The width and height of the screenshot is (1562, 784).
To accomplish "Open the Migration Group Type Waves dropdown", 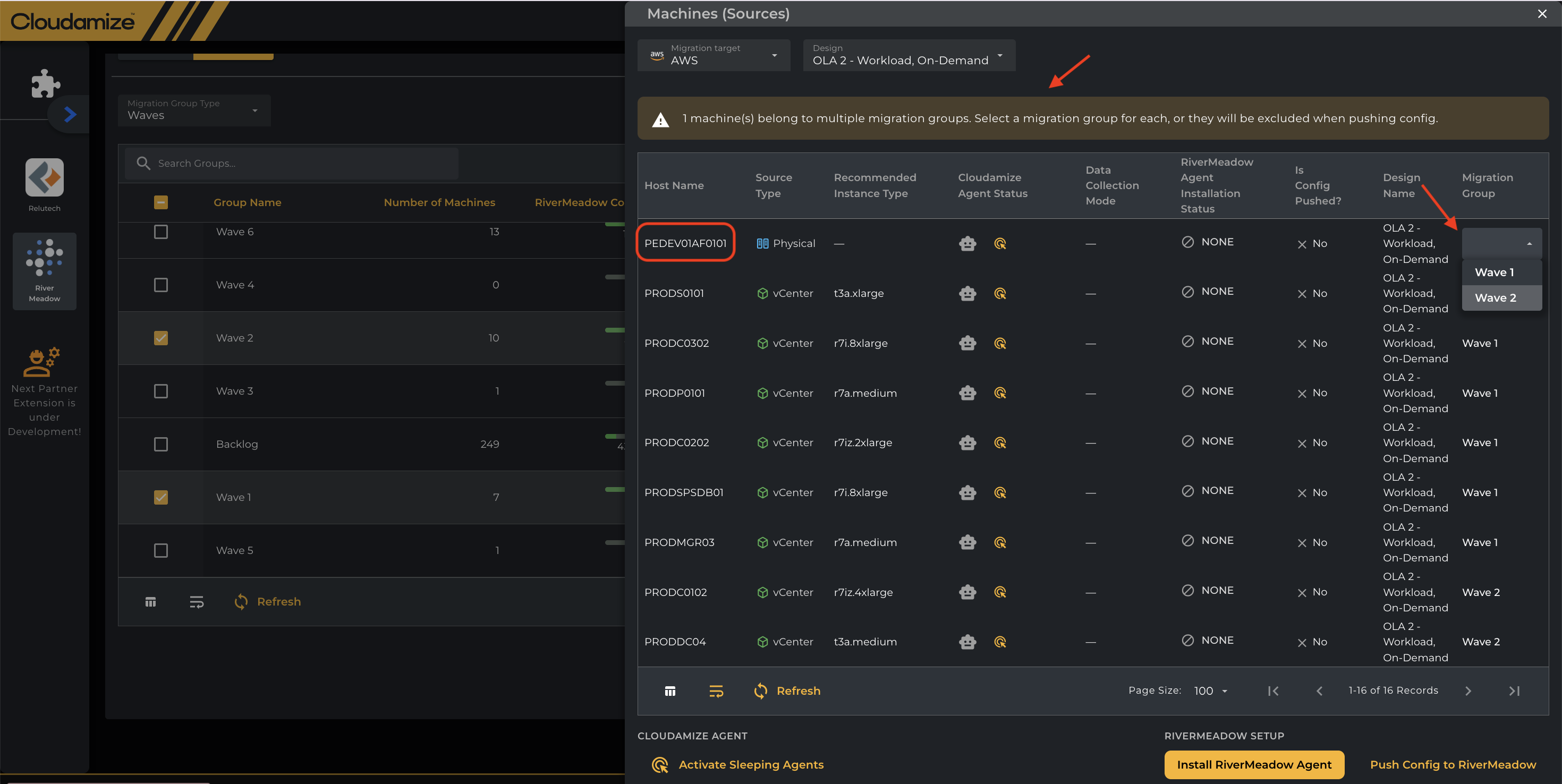I will pyautogui.click(x=194, y=110).
